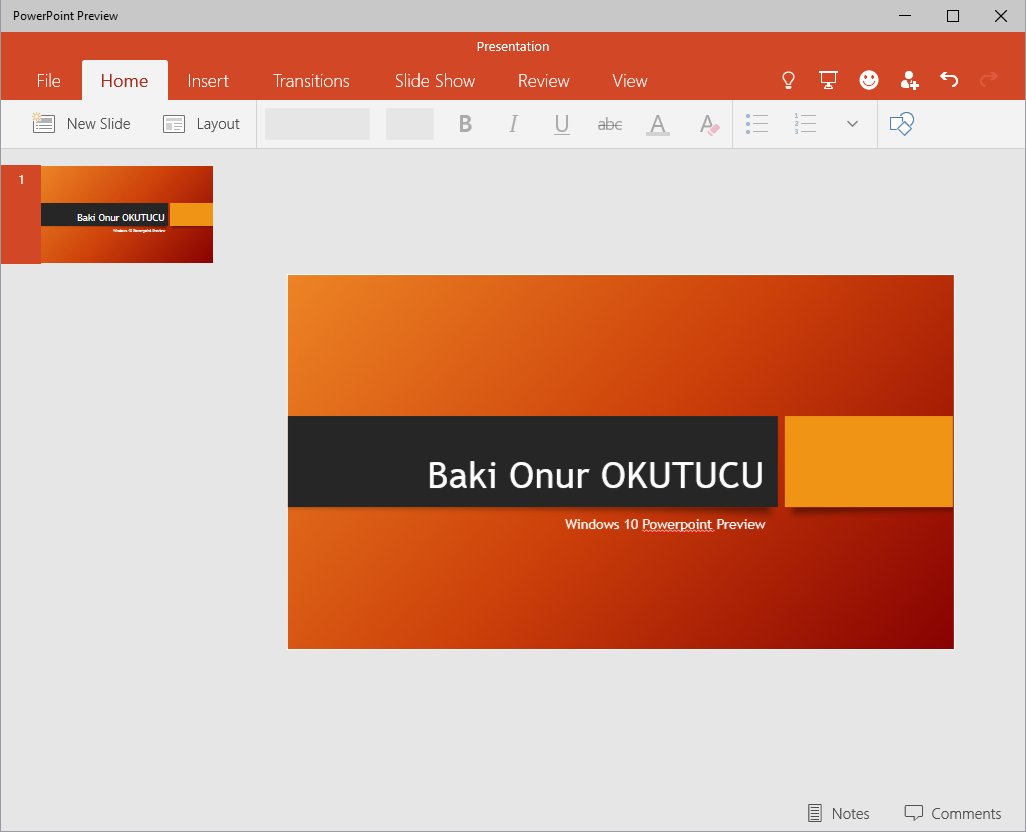1026x832 pixels.
Task: Click the title text Baki Onur OKUTUCU
Action: pos(595,475)
